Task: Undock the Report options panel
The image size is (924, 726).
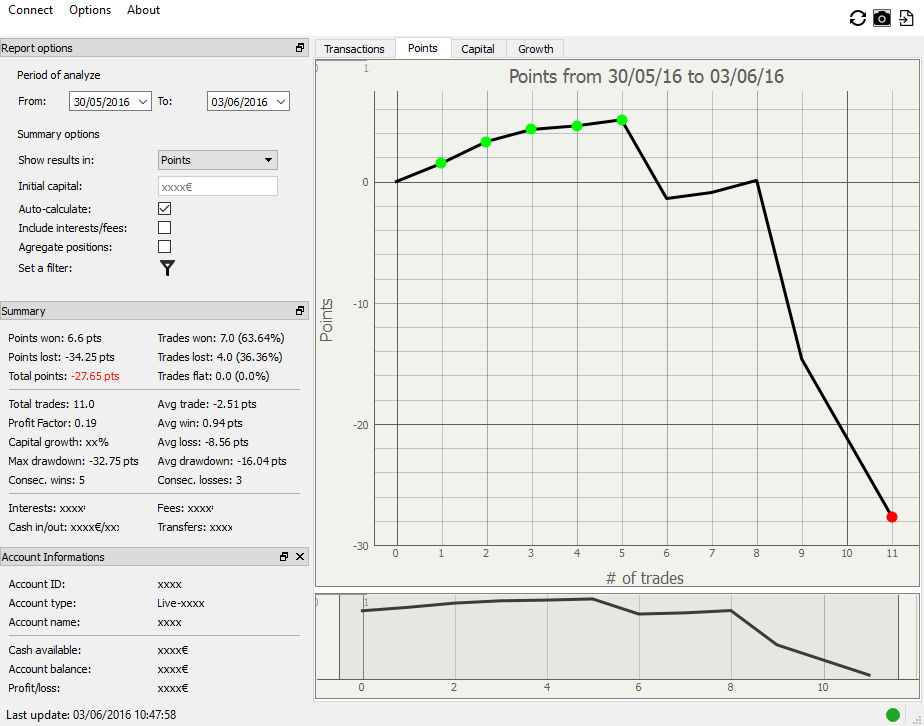Action: click(x=300, y=48)
